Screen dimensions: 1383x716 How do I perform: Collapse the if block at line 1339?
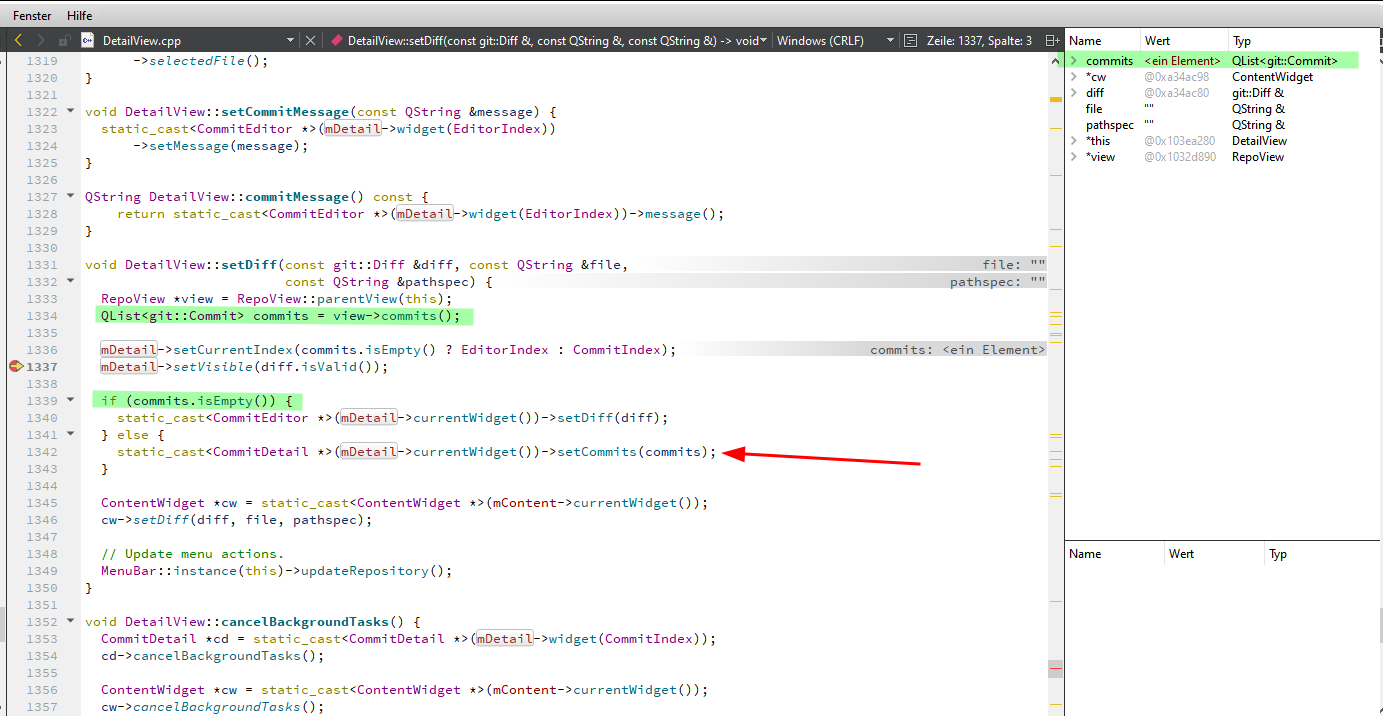(x=70, y=400)
